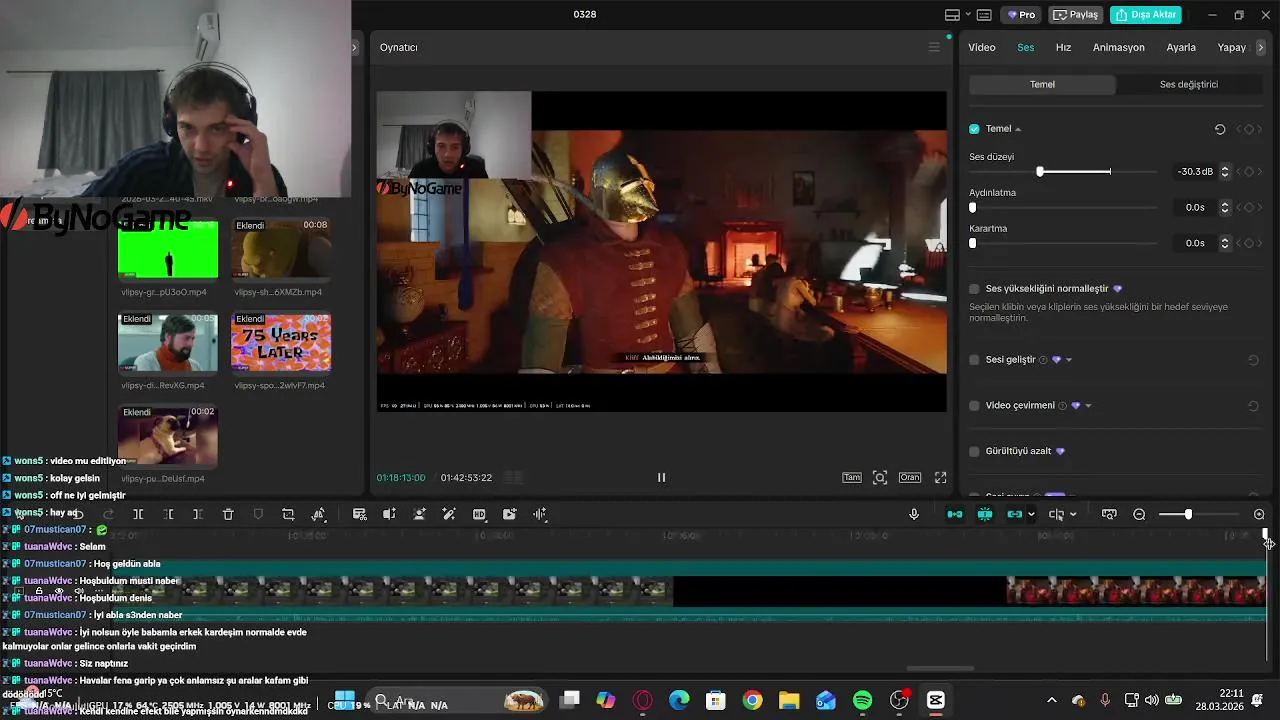1280x720 pixels.
Task: Open File Explorer from the taskbar
Action: (789, 700)
